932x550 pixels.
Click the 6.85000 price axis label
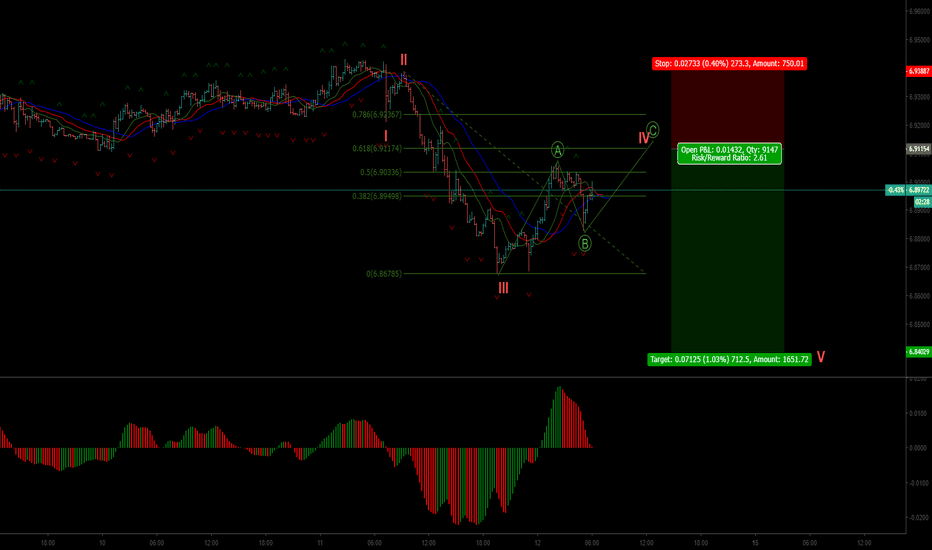(919, 325)
